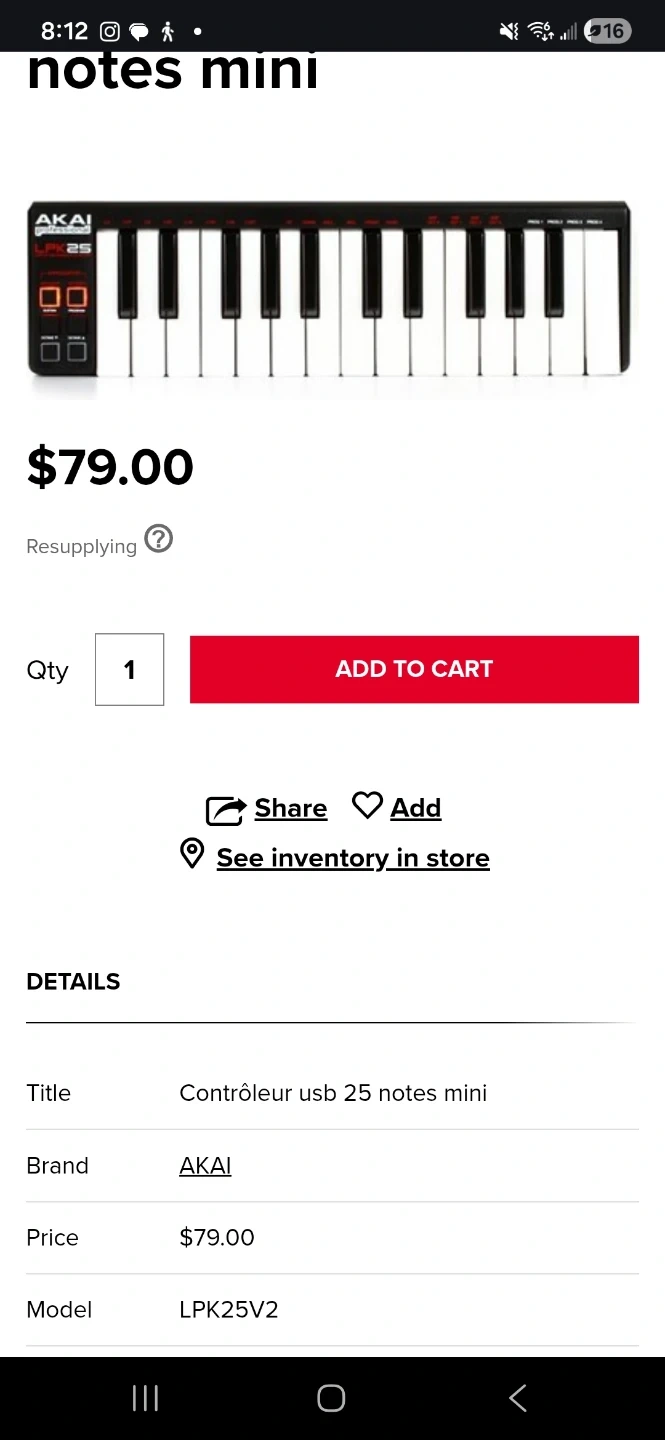Screen dimensions: 665x1440
Task: Open the Share link
Action: click(290, 808)
